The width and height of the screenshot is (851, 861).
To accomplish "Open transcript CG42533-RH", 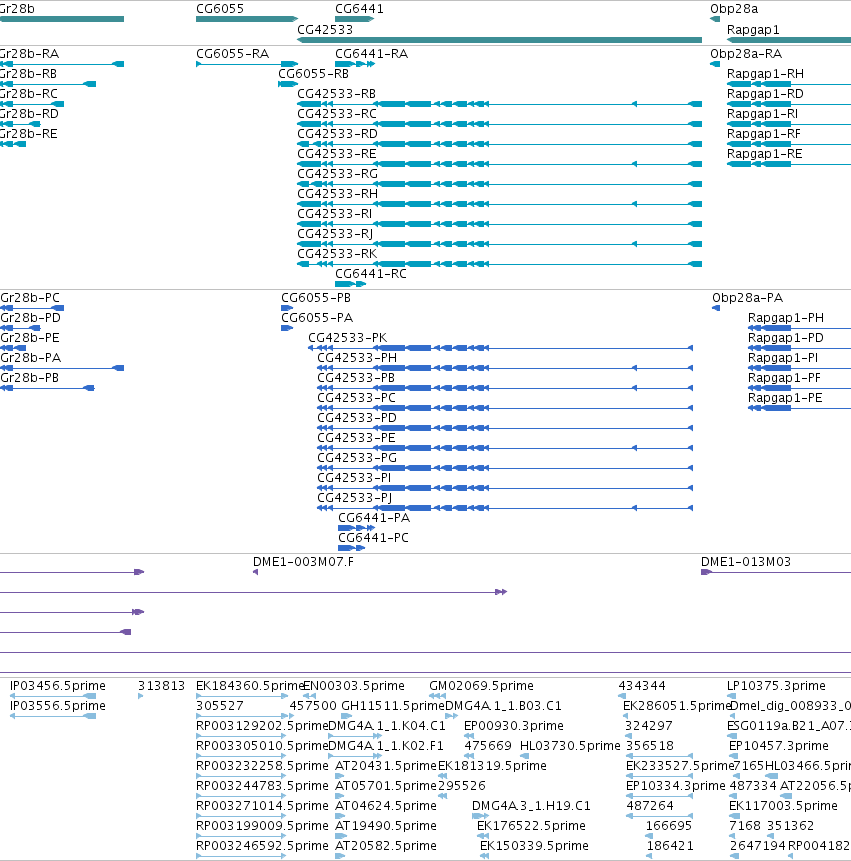I will tap(337, 194).
